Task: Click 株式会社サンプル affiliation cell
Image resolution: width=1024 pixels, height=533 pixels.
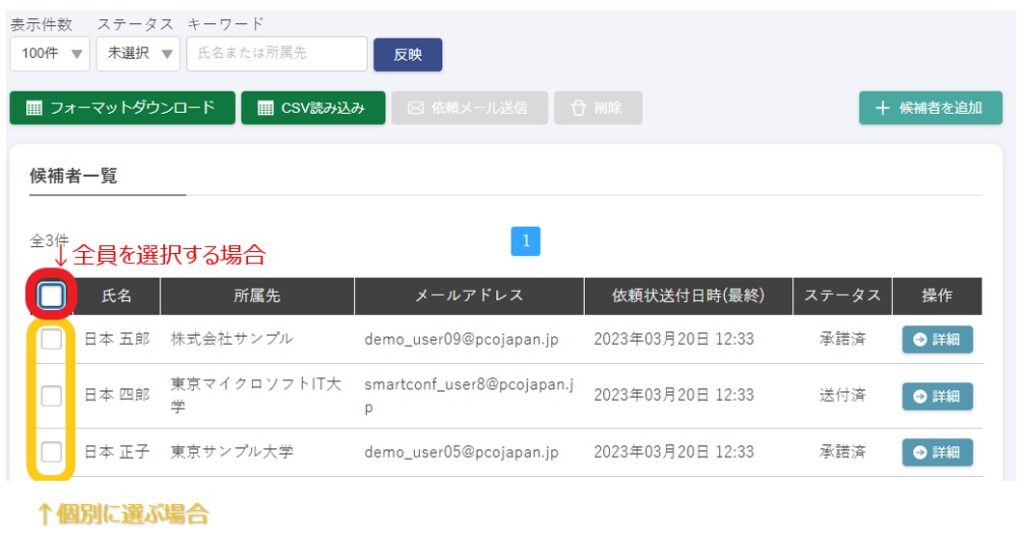Action: pos(232,339)
